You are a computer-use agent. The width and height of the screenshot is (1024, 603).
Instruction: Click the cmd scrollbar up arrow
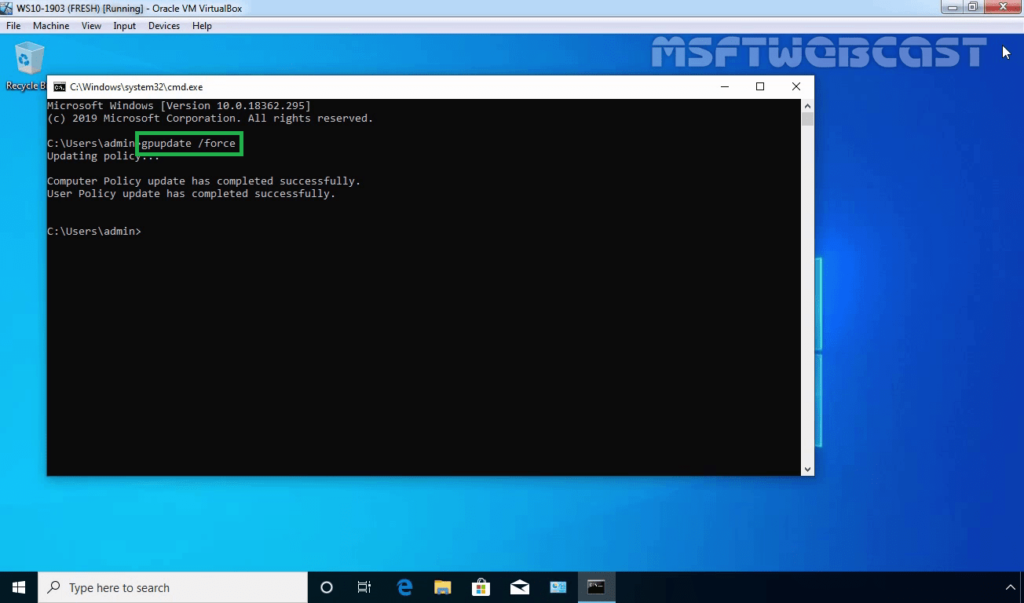(808, 106)
